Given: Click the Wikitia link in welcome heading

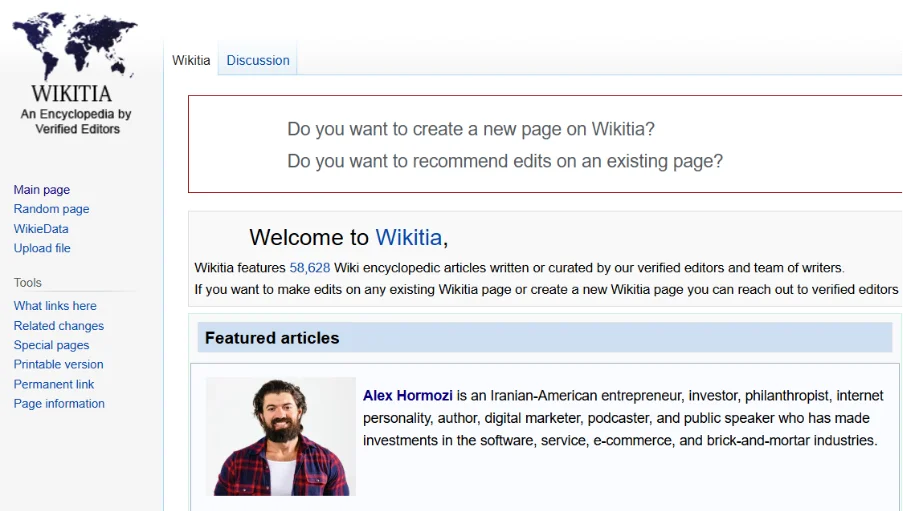Looking at the screenshot, I should pyautogui.click(x=408, y=237).
